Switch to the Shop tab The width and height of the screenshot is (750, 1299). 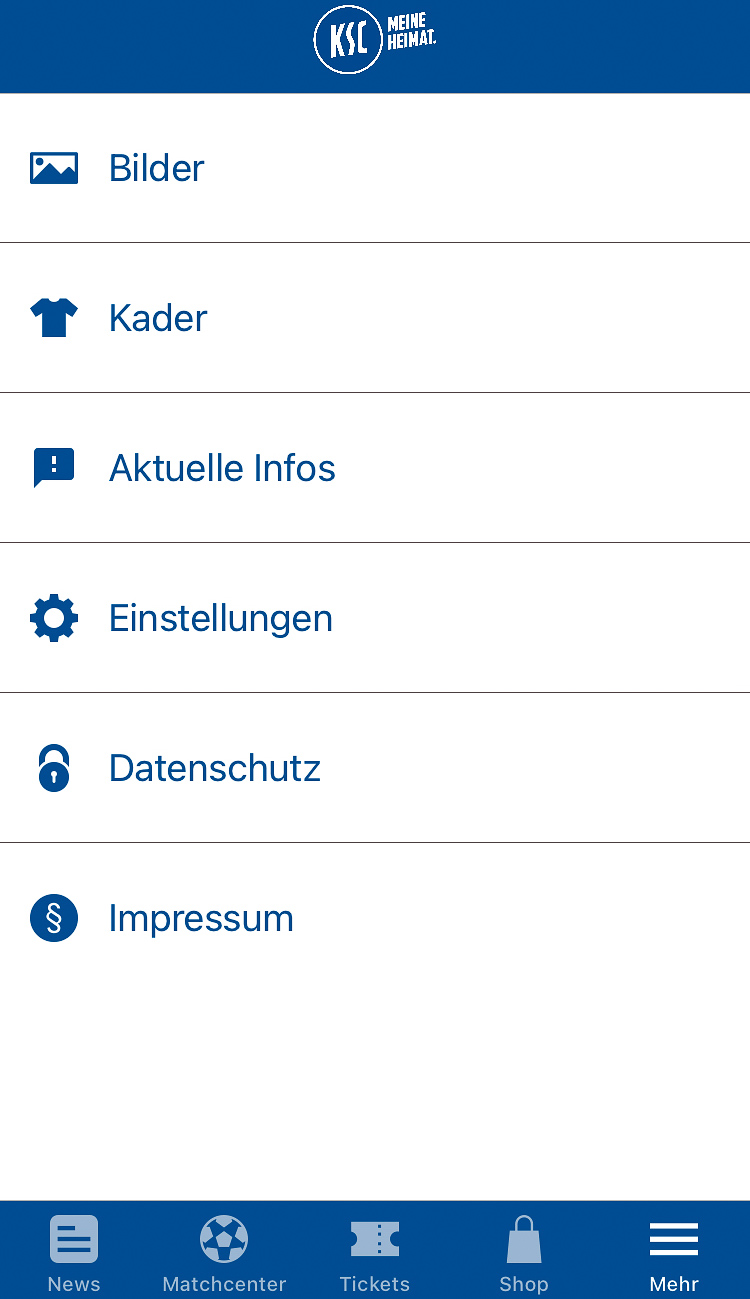point(524,1251)
